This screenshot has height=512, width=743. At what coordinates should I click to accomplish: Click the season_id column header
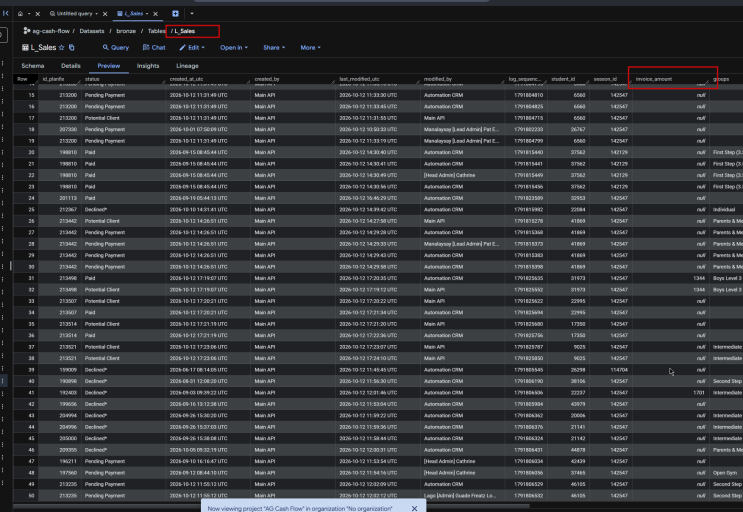(611, 79)
